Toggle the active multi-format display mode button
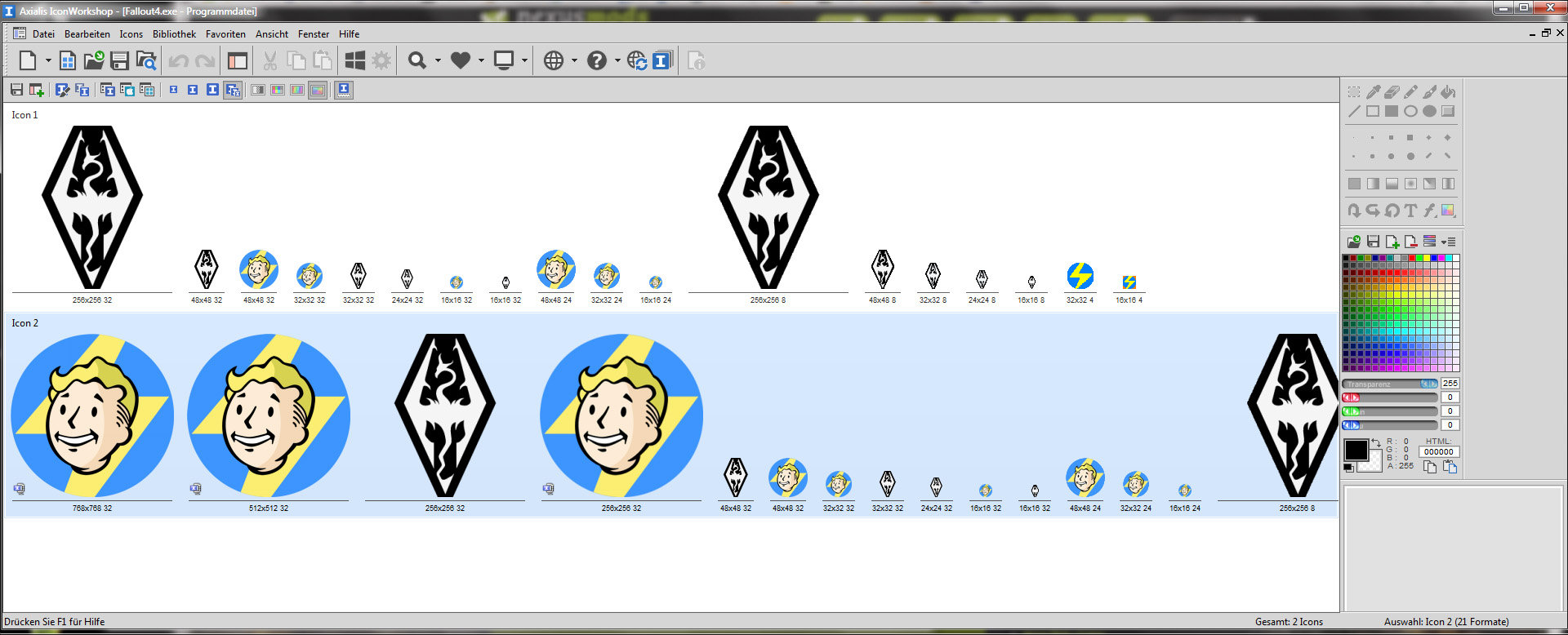Image resolution: width=1568 pixels, height=635 pixels. (x=233, y=90)
